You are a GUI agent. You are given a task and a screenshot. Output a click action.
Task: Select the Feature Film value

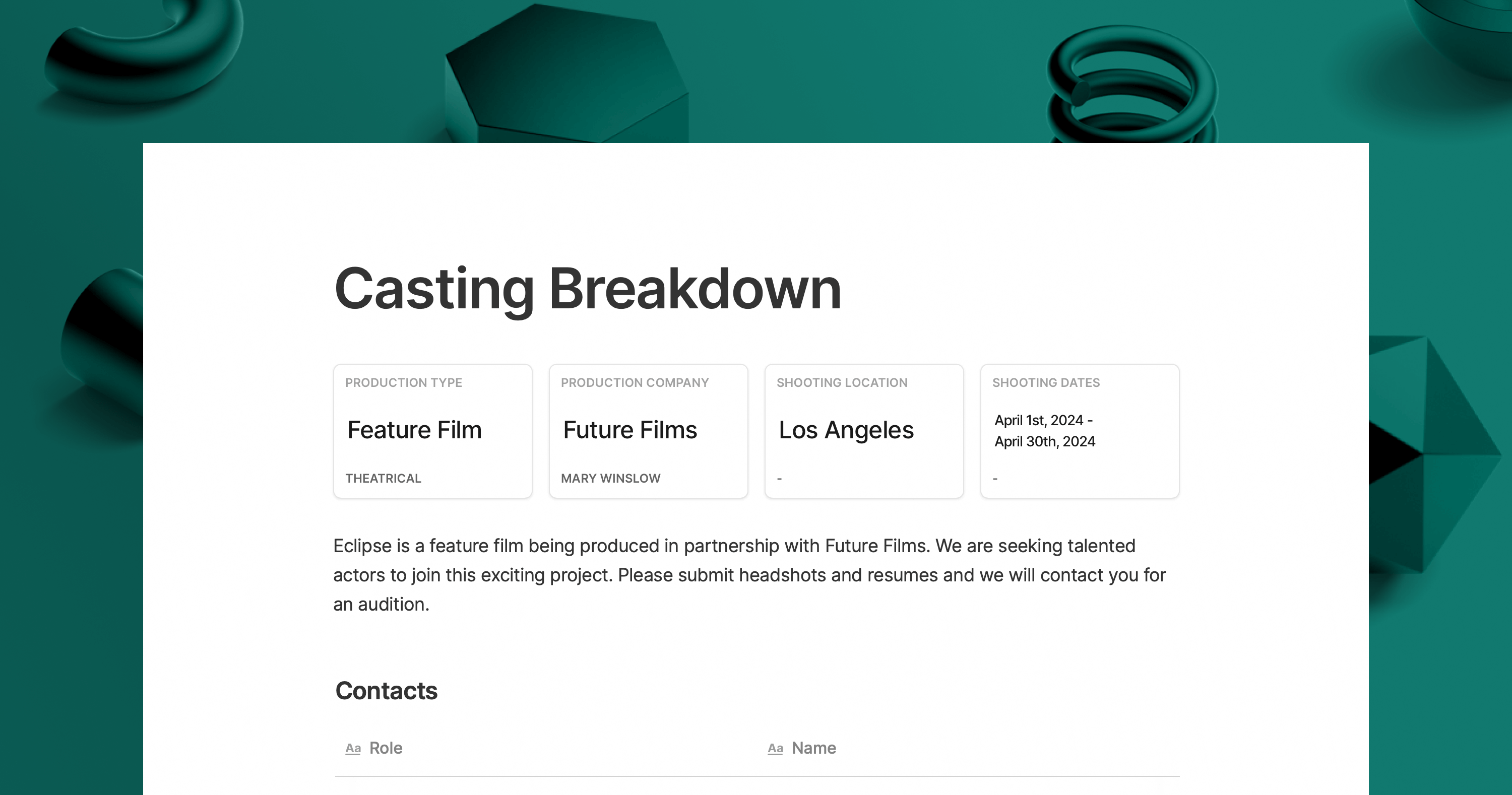414,430
